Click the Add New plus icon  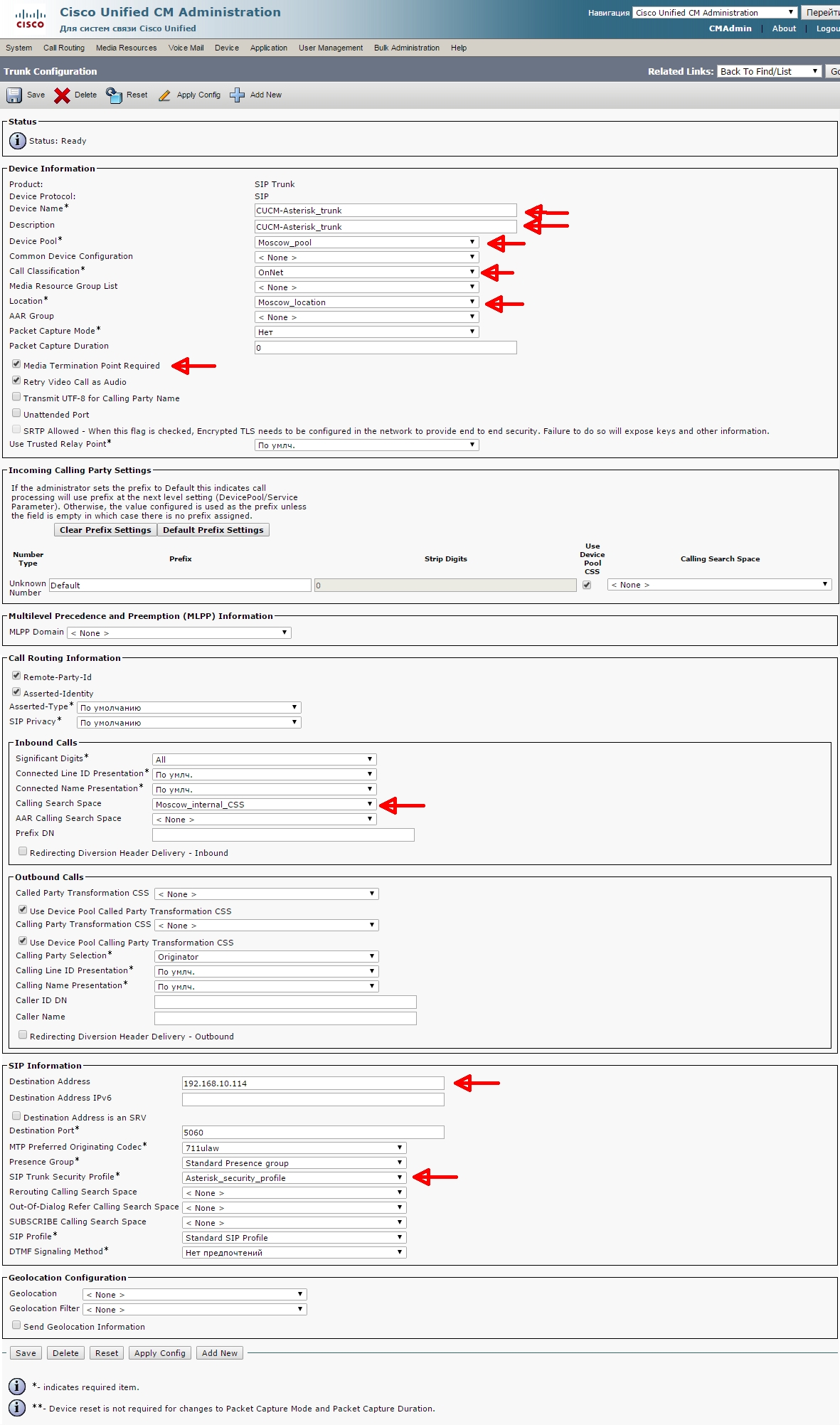pyautogui.click(x=237, y=95)
